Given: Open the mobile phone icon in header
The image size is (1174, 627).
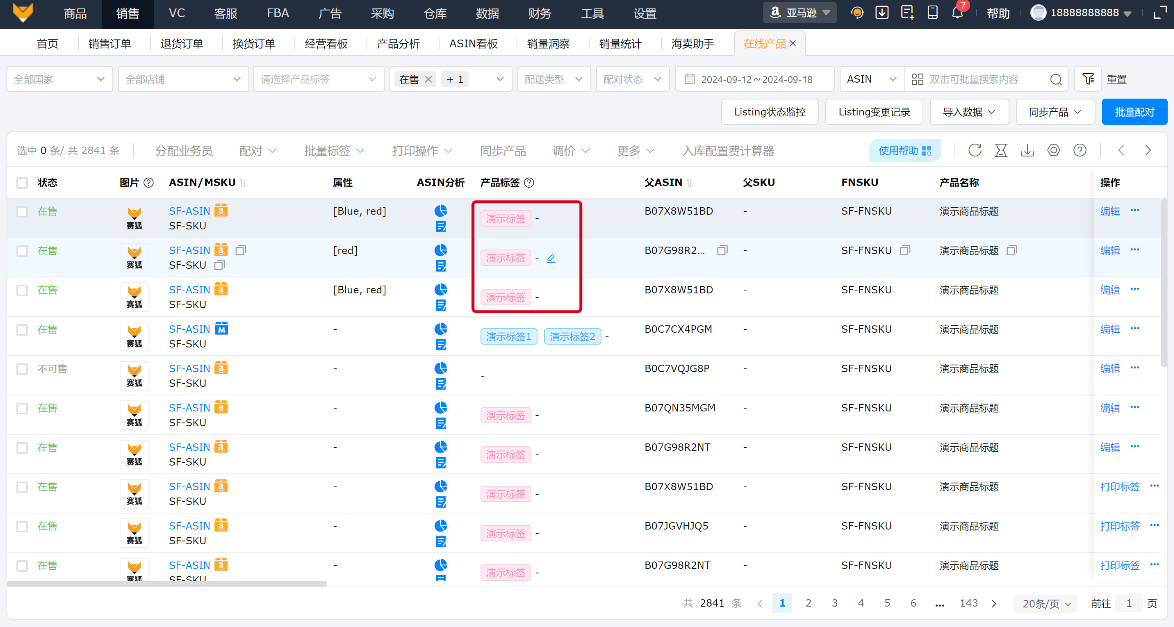Looking at the screenshot, I should [932, 13].
